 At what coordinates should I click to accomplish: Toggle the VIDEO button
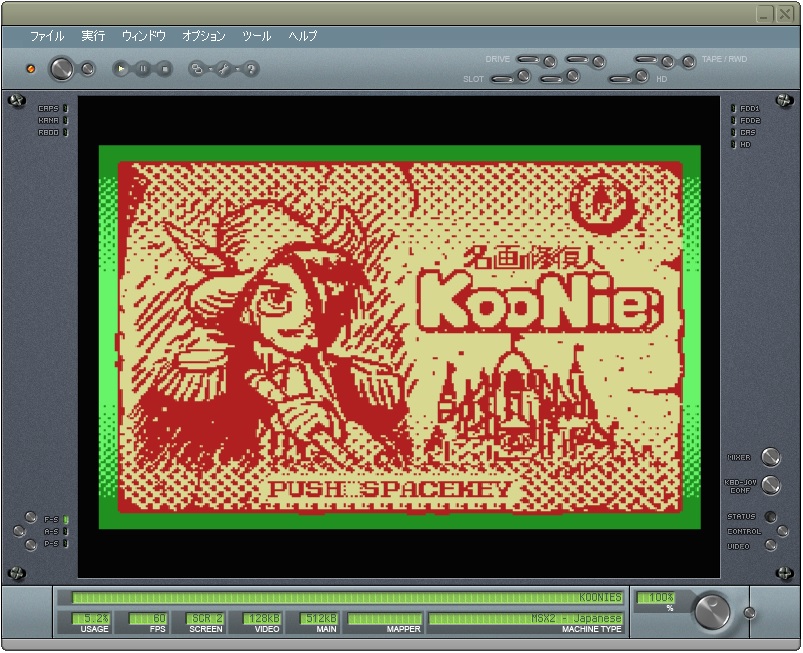coord(770,546)
